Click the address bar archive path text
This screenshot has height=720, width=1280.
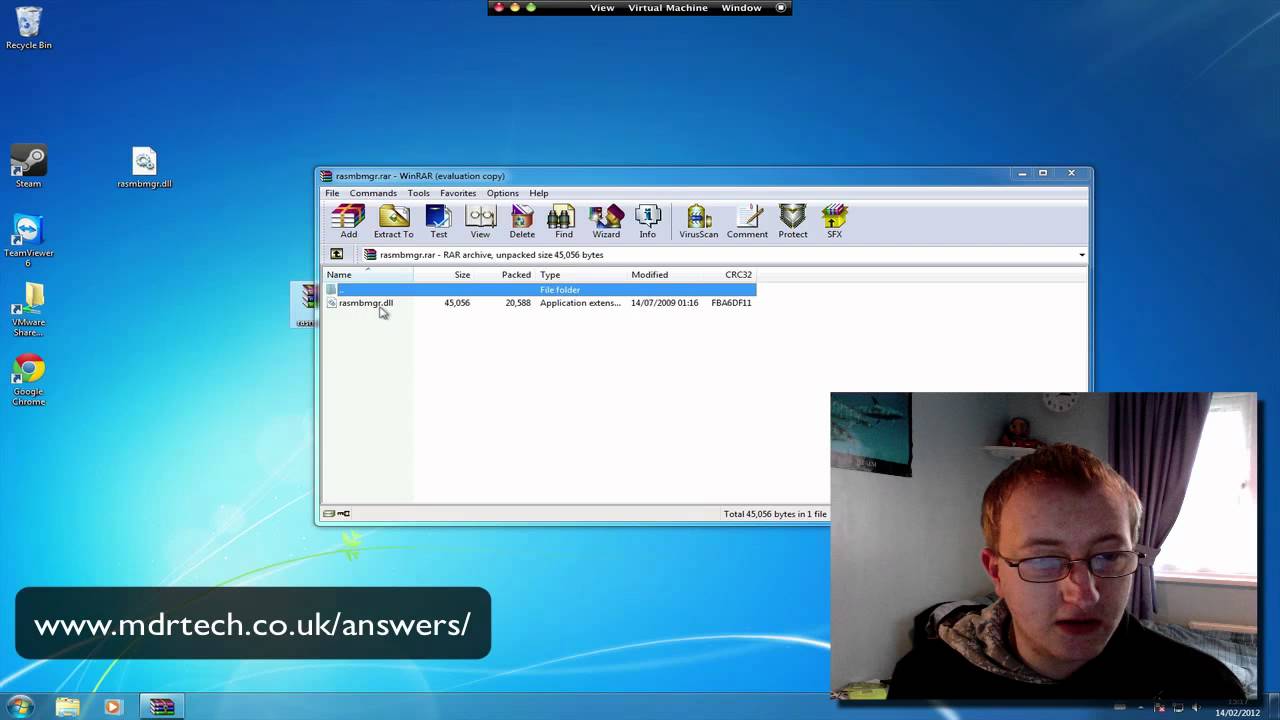pyautogui.click(x=491, y=255)
